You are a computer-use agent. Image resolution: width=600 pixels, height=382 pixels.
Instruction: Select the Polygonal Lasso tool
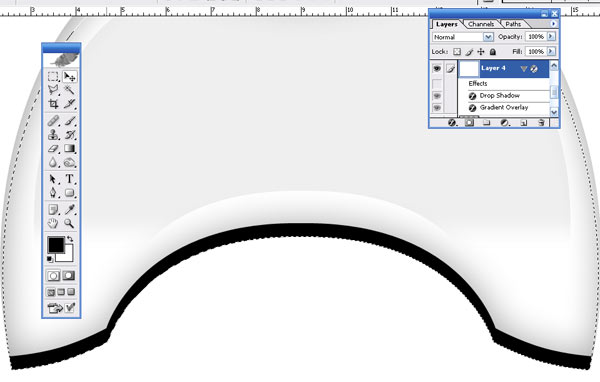(x=53, y=90)
